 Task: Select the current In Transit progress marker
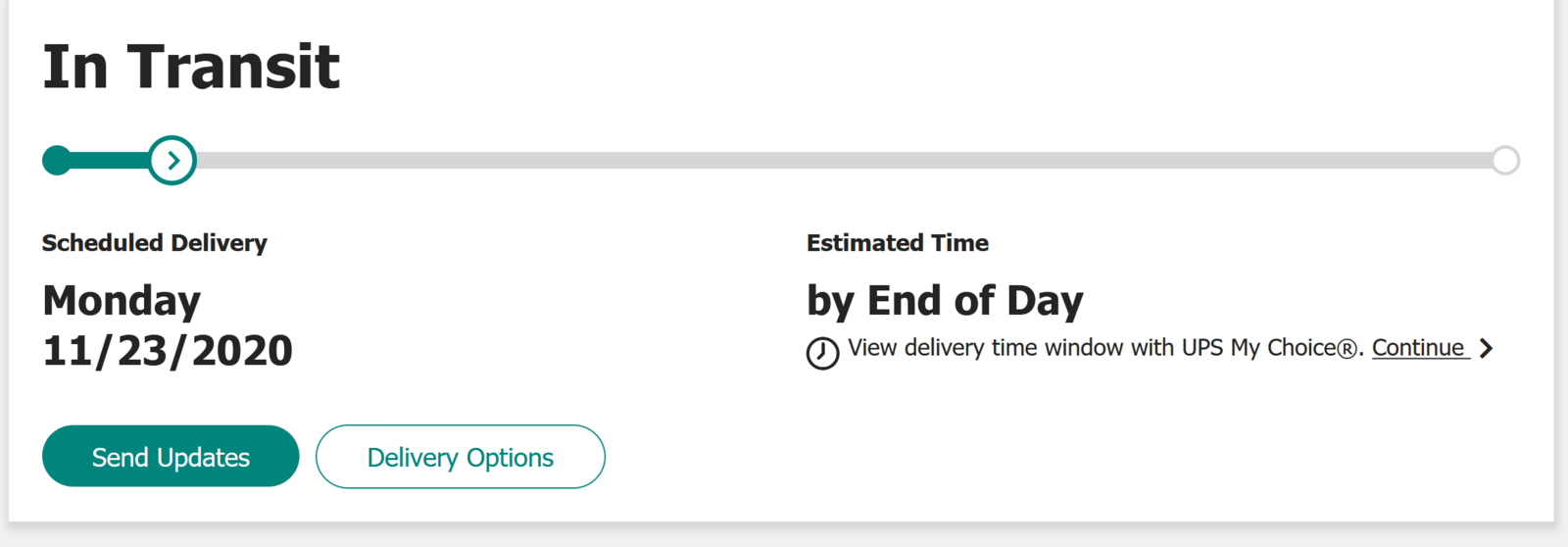[172, 160]
